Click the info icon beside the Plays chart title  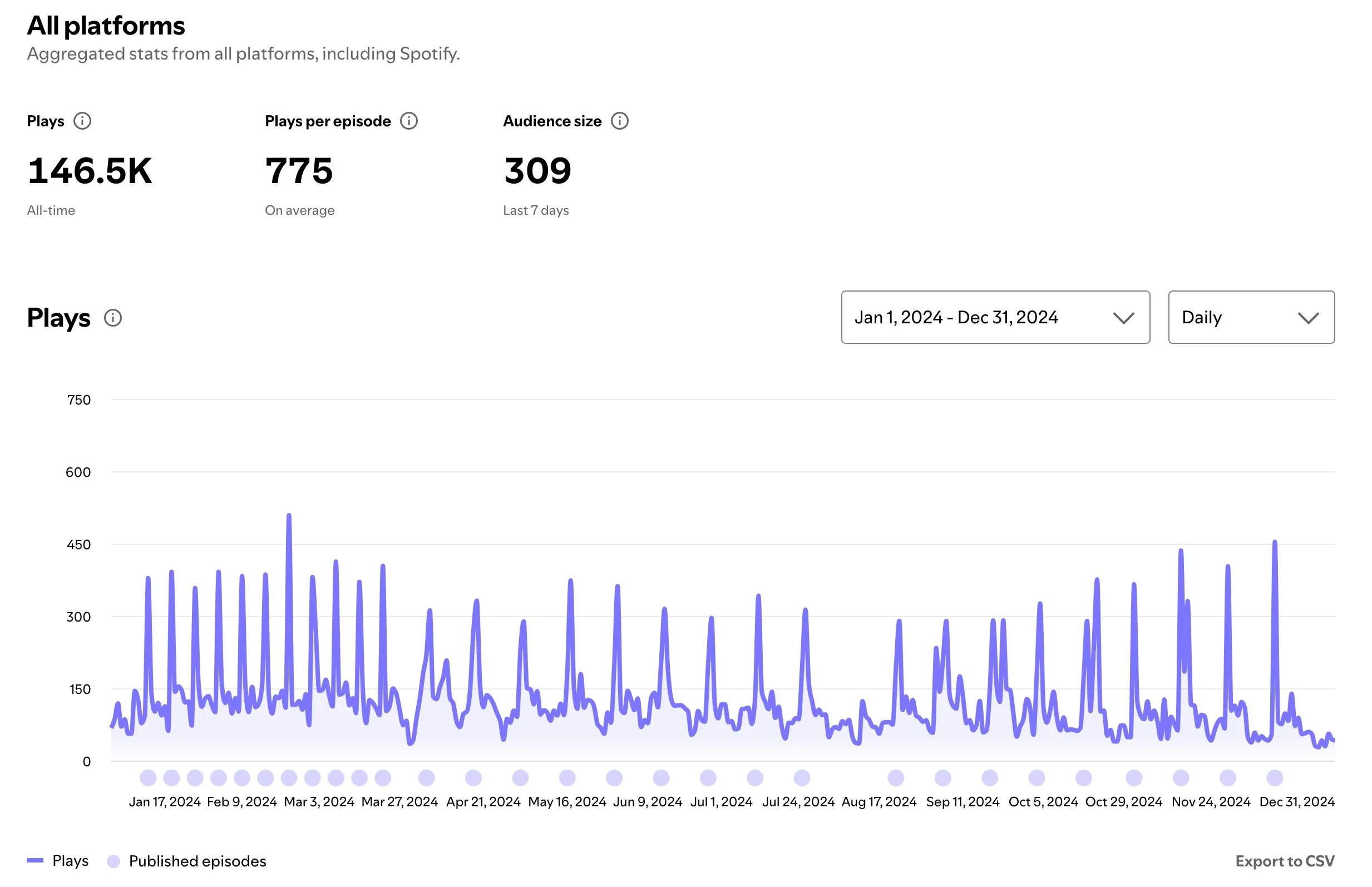pos(113,317)
